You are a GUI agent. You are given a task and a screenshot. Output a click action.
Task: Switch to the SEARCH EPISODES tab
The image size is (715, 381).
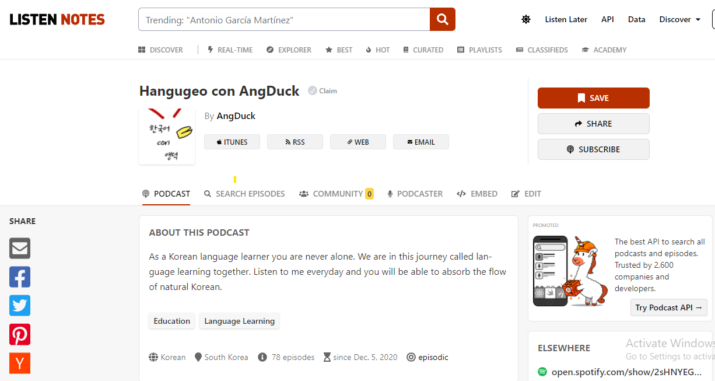(x=244, y=194)
